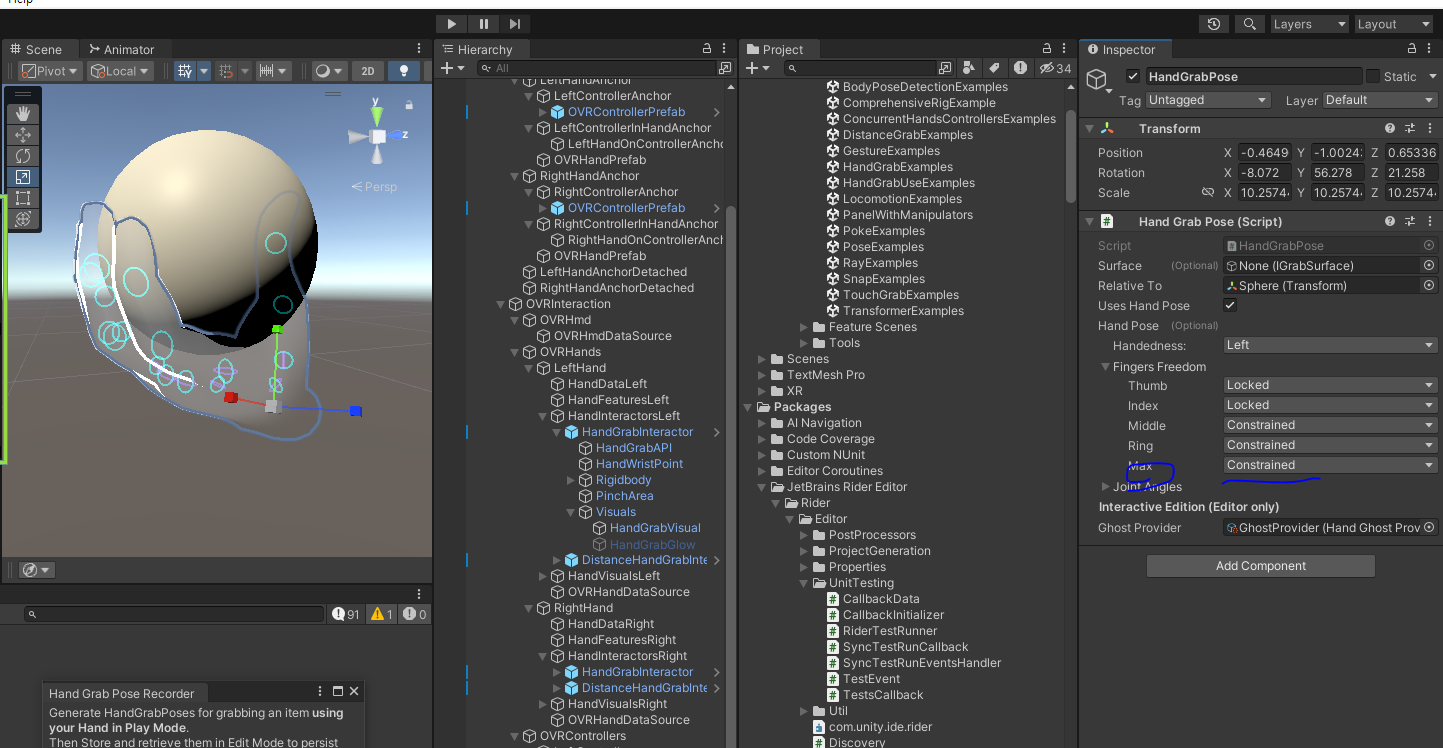
Task: Switch to the Animator tab
Action: click(x=121, y=49)
